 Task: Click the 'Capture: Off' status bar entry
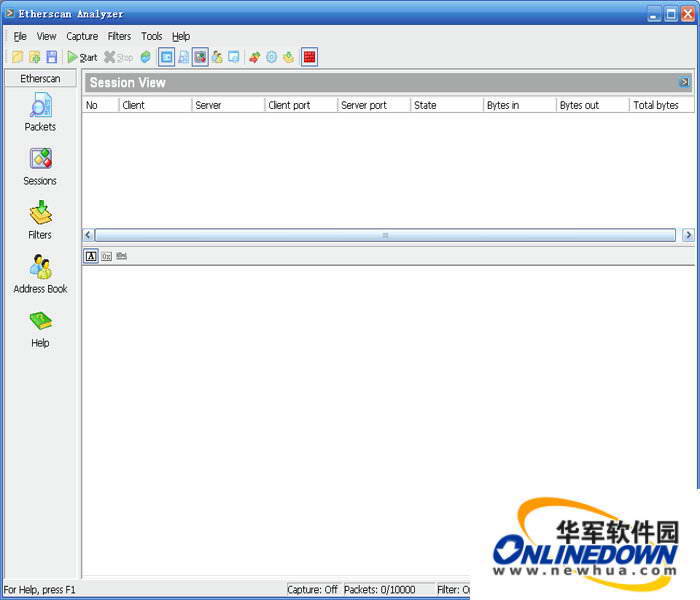[x=312, y=590]
